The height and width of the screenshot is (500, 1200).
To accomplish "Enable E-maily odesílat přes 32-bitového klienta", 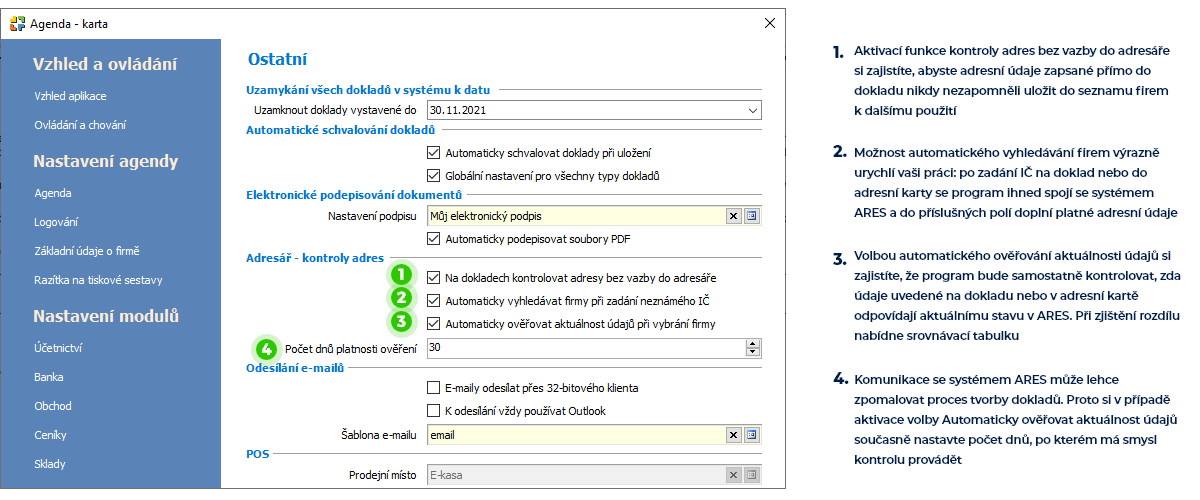I will pyautogui.click(x=433, y=388).
